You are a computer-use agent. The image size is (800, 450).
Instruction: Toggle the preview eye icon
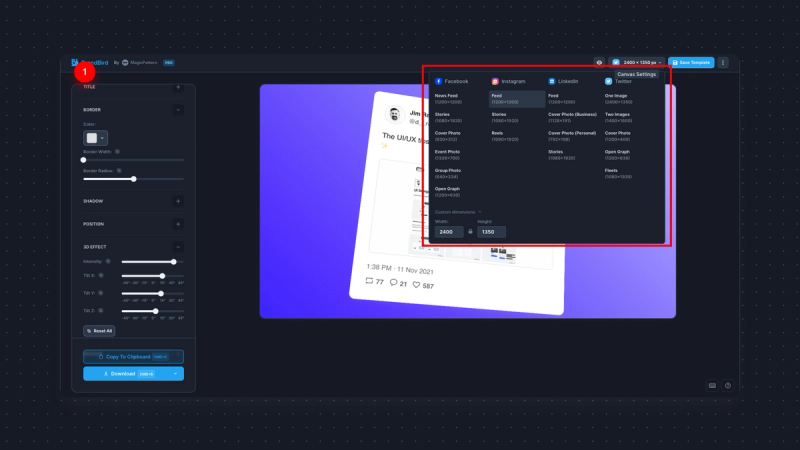(x=599, y=62)
